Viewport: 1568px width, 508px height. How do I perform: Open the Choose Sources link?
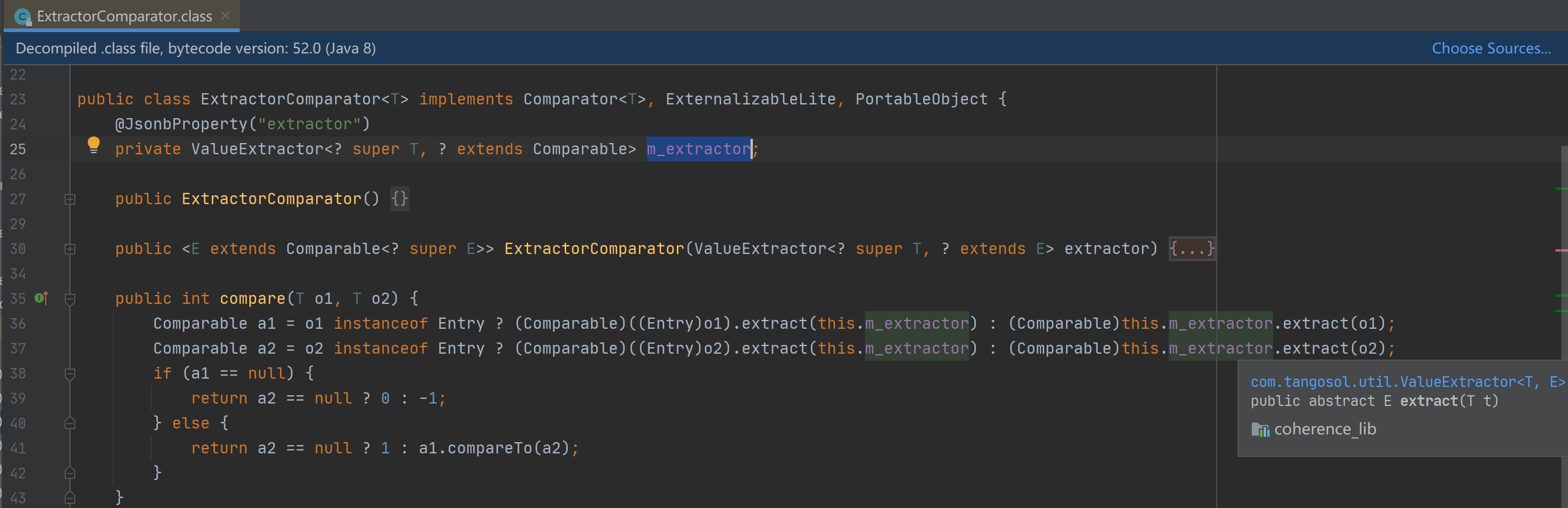pos(1491,48)
